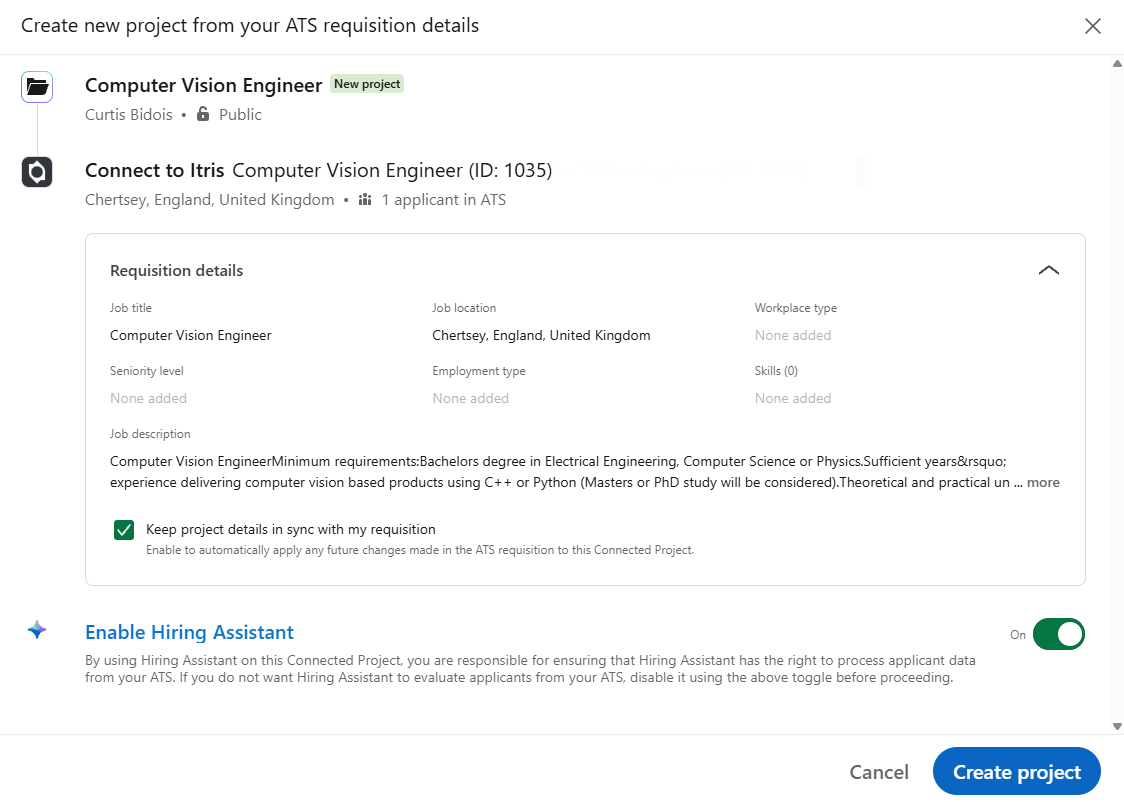Screen dimensions: 1124x802
Task: Open the Enable Hiring Assistant link
Action: (x=189, y=632)
